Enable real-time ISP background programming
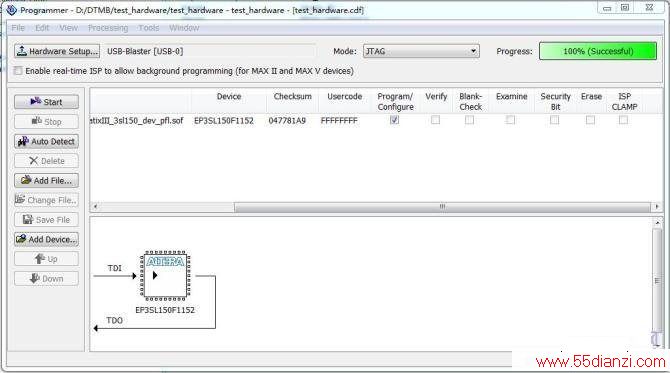Image resolution: width=670 pixels, height=373 pixels. pos(18,71)
